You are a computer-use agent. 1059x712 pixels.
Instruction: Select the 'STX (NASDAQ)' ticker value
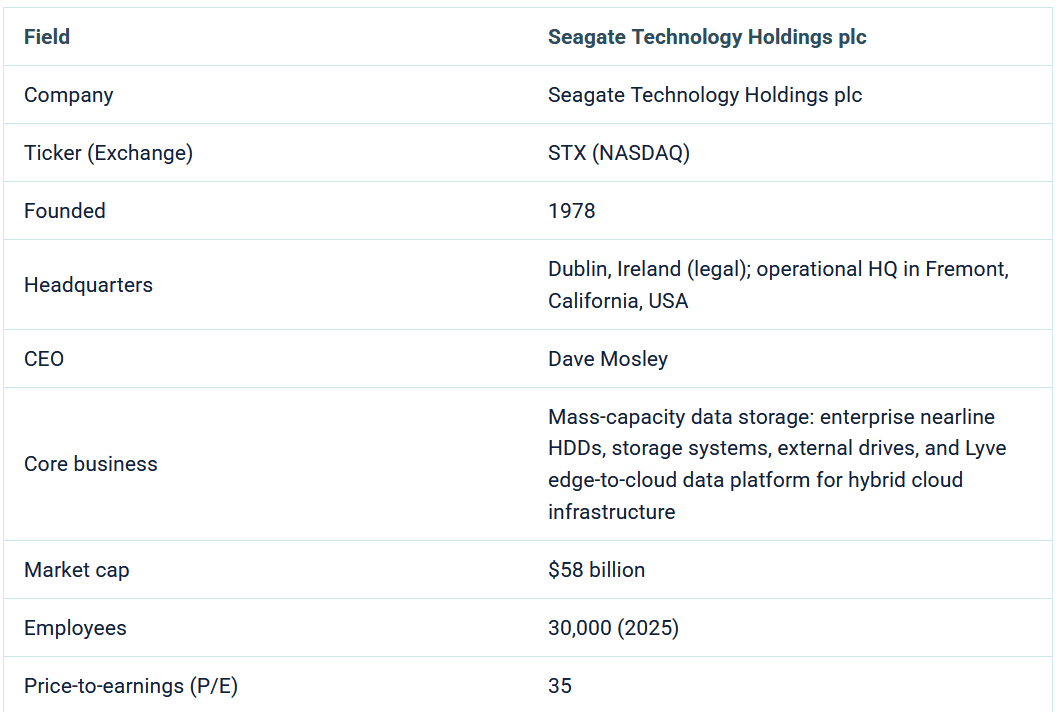[x=618, y=153]
